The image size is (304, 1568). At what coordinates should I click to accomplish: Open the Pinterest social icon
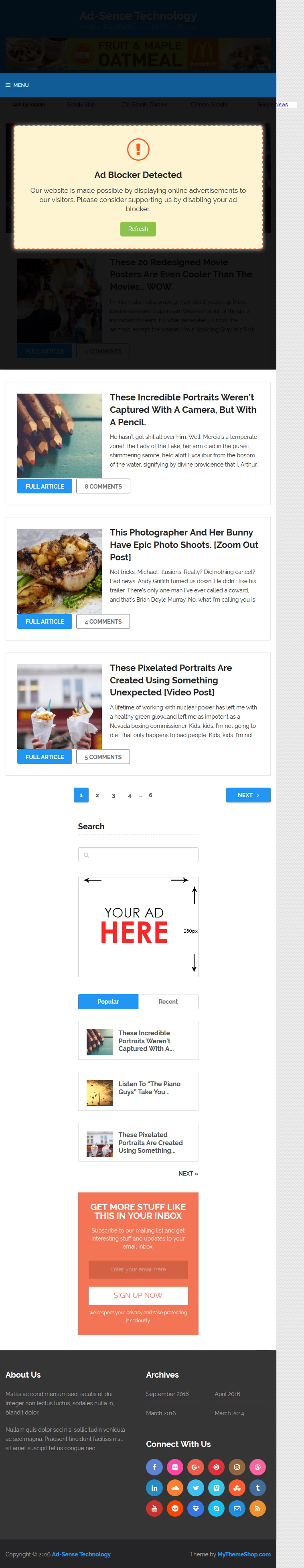click(216, 1467)
